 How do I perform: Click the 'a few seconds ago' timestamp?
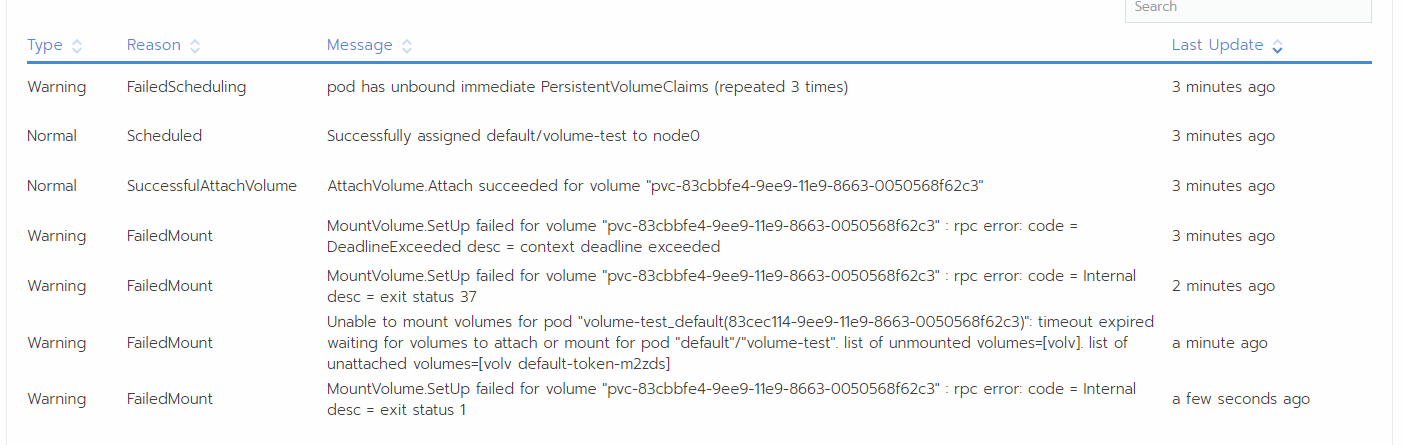(1240, 399)
